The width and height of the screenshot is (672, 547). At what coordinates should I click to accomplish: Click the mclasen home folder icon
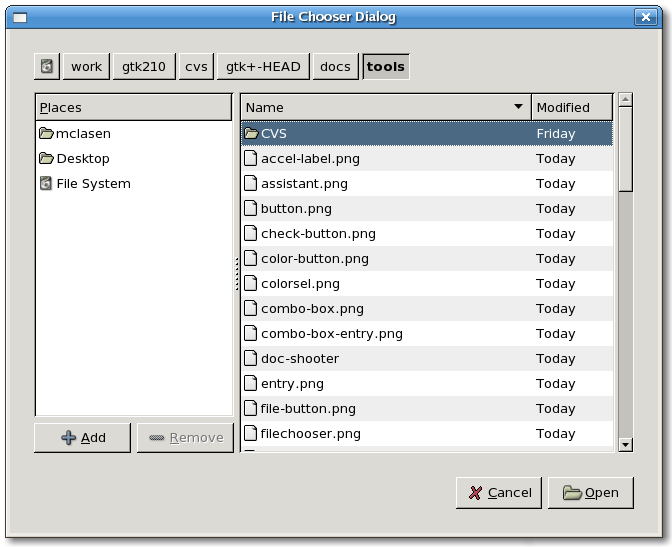click(x=46, y=134)
